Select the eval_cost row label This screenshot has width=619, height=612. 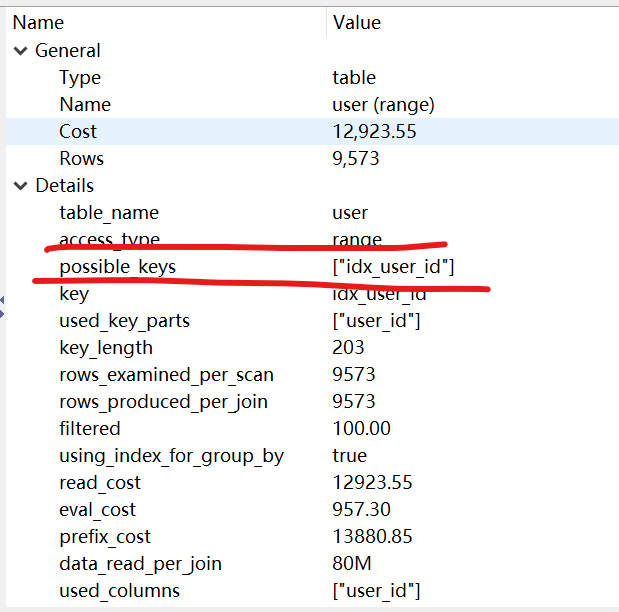point(98,511)
